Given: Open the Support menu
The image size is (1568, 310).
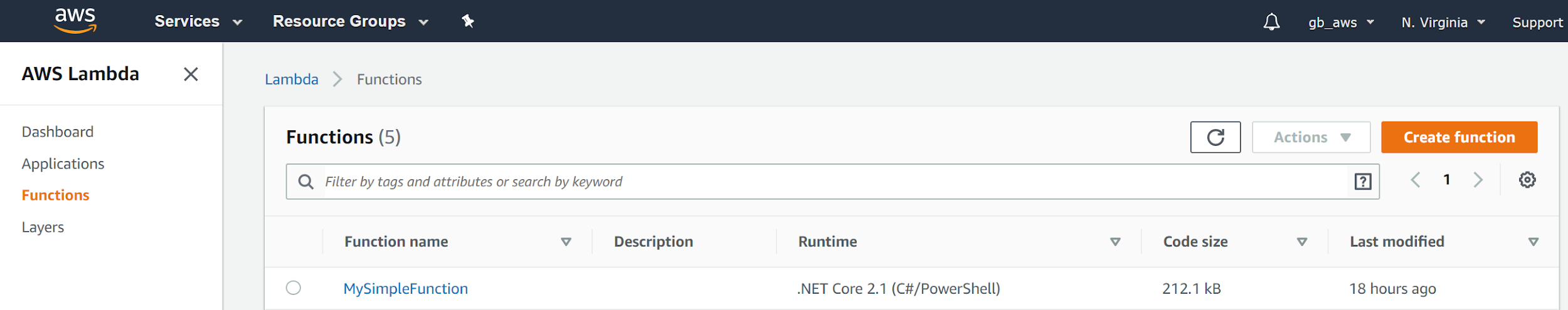Looking at the screenshot, I should (x=1537, y=23).
